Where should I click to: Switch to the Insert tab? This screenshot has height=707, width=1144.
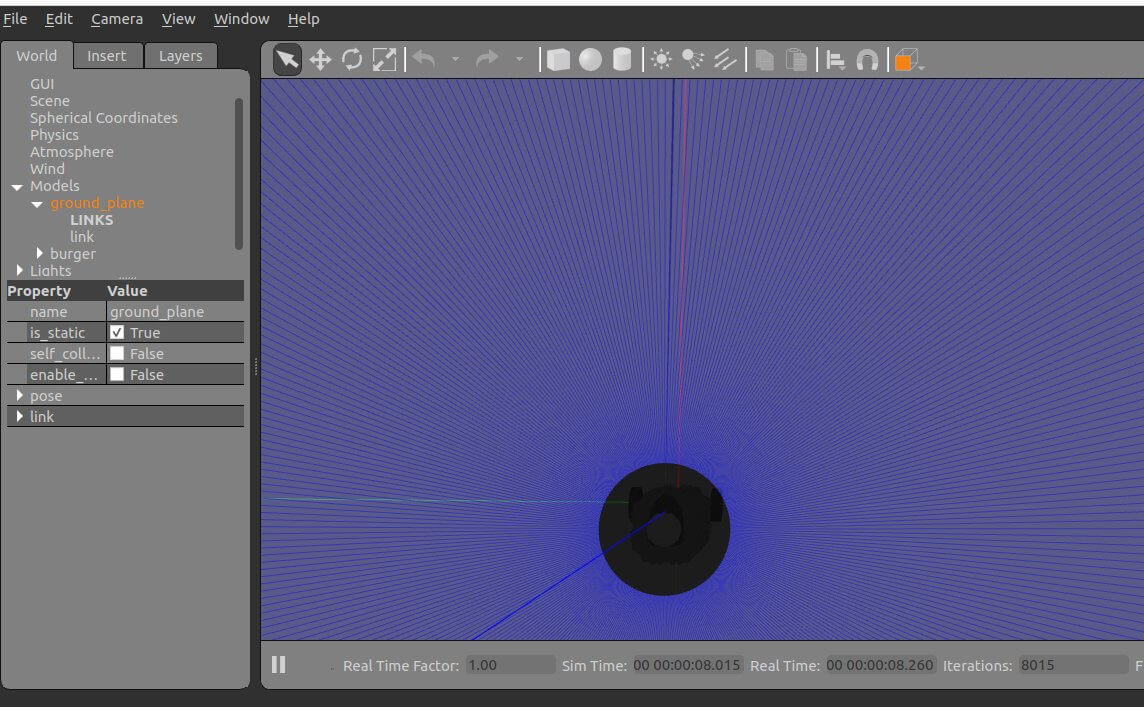coord(106,56)
